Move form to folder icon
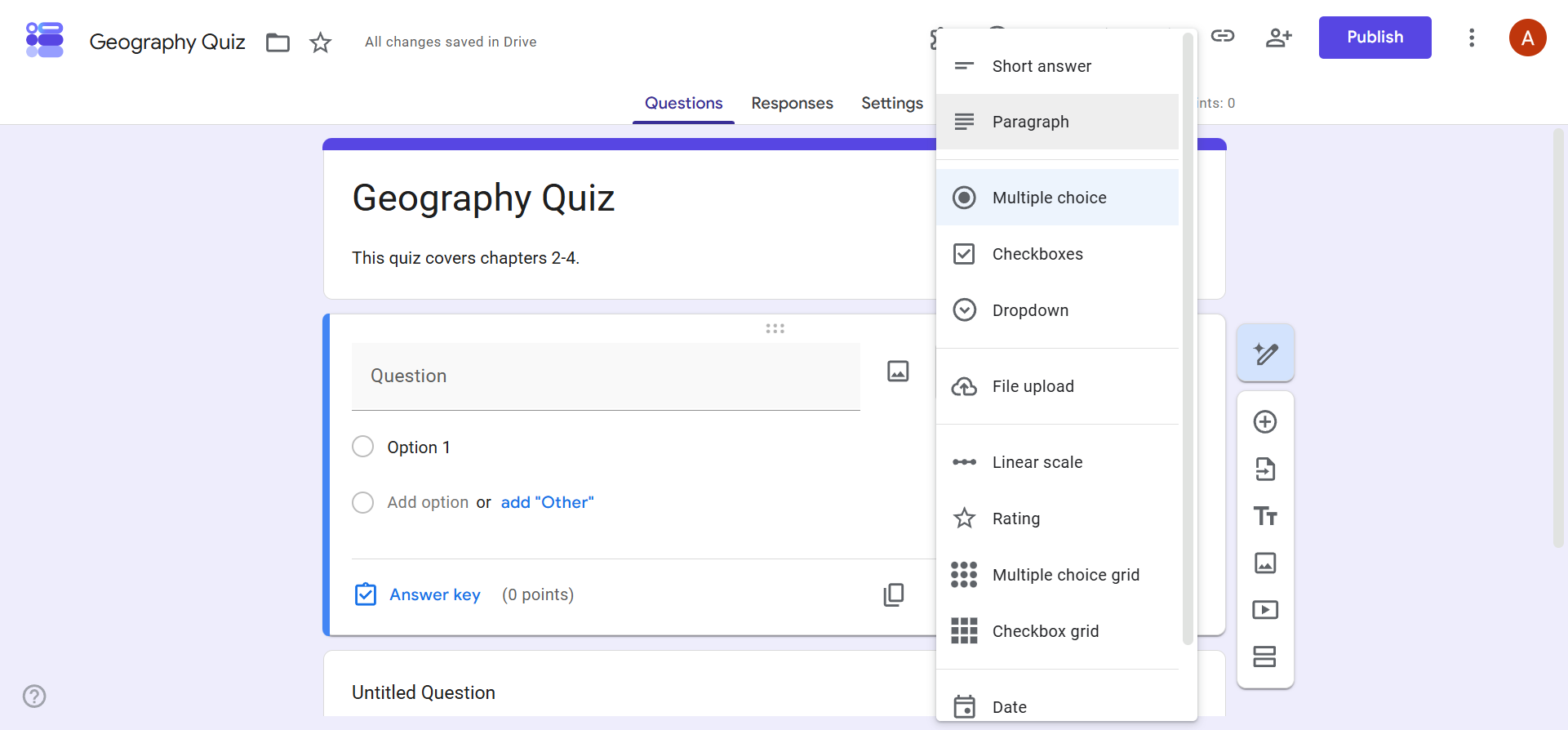Image resolution: width=1568 pixels, height=730 pixels. 278,42
